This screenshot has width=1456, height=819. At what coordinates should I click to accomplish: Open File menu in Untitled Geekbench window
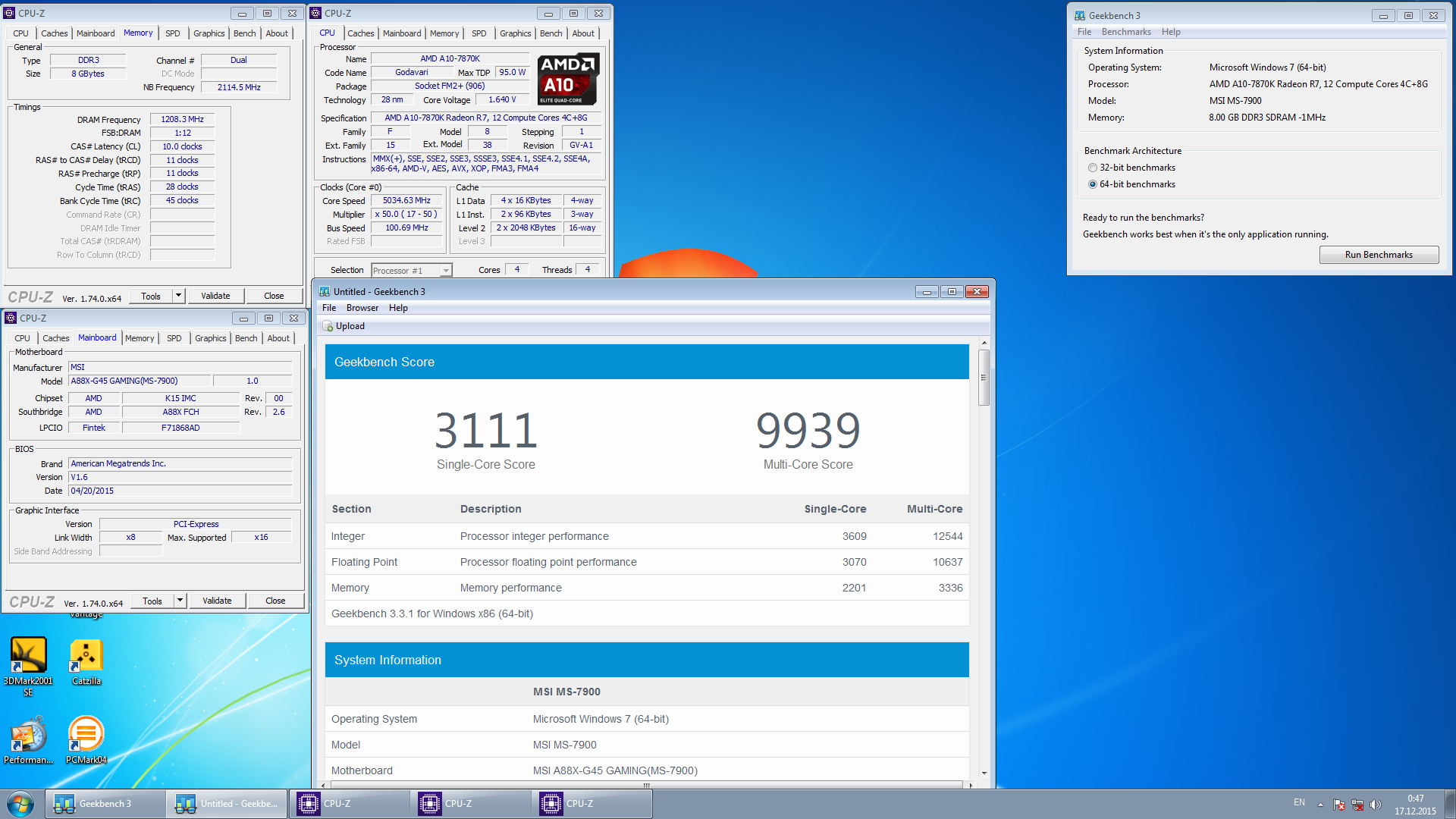[x=329, y=308]
